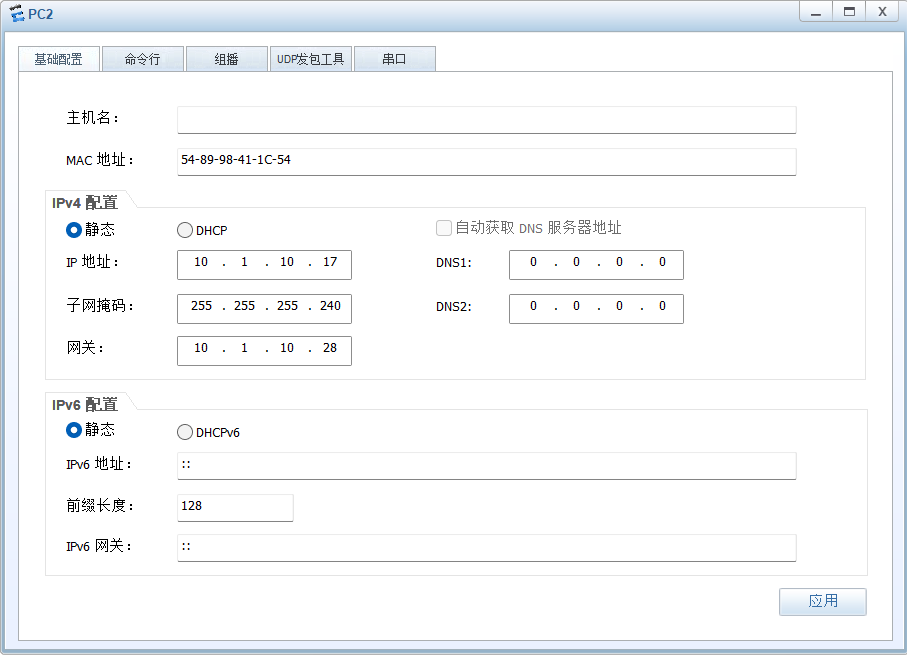This screenshot has height=655, width=907.
Task: Click the 应用 apply button
Action: [x=823, y=602]
